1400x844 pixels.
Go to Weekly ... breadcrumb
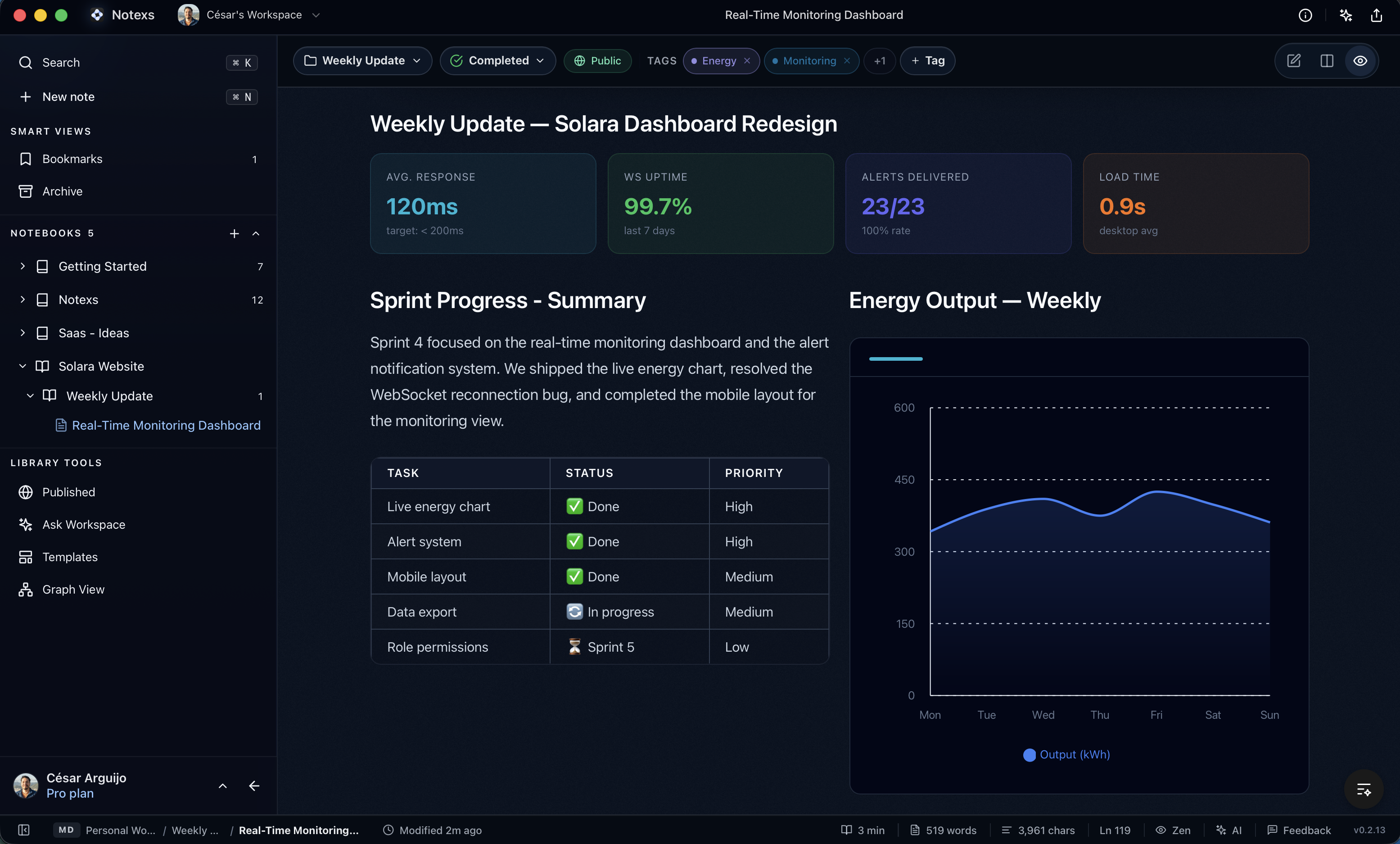pyautogui.click(x=195, y=830)
